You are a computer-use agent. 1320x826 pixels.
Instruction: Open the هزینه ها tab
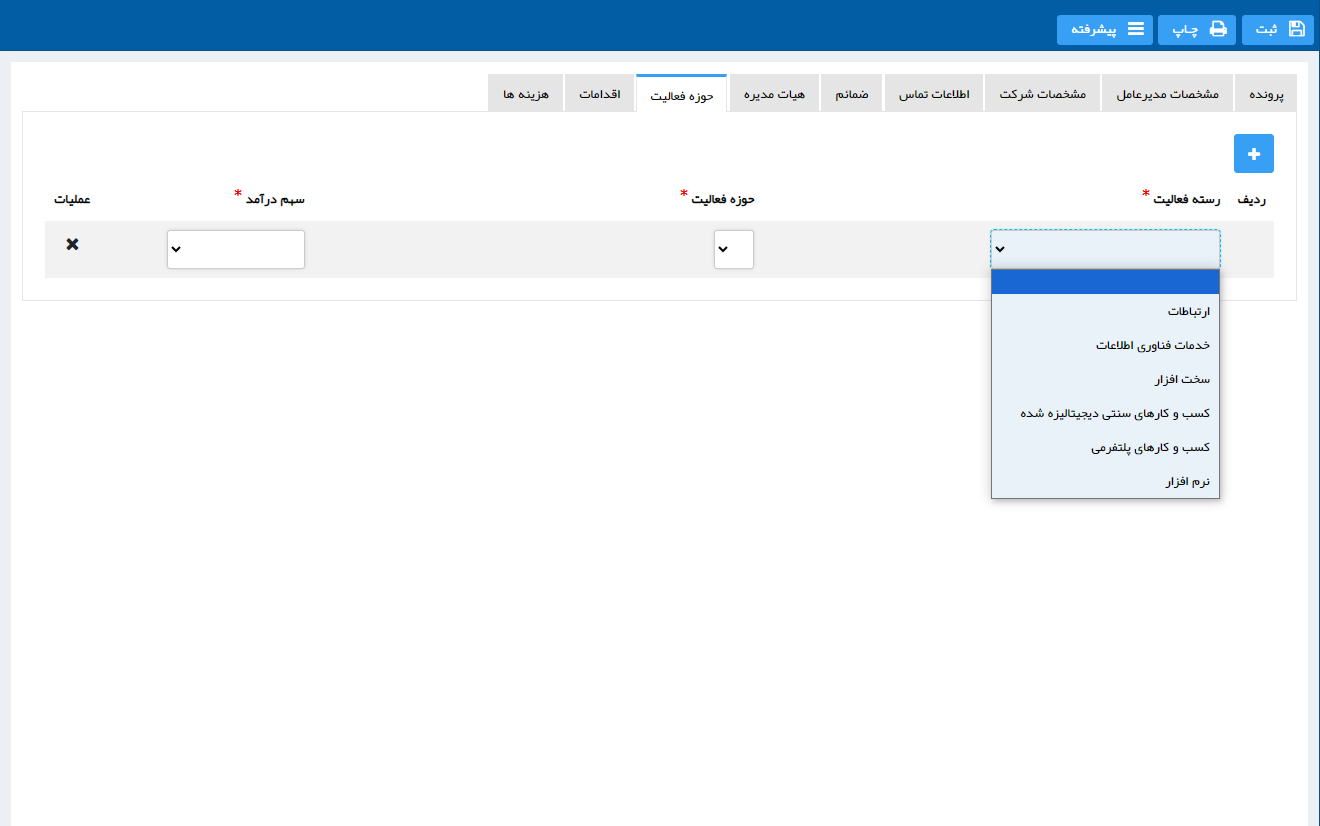point(526,93)
